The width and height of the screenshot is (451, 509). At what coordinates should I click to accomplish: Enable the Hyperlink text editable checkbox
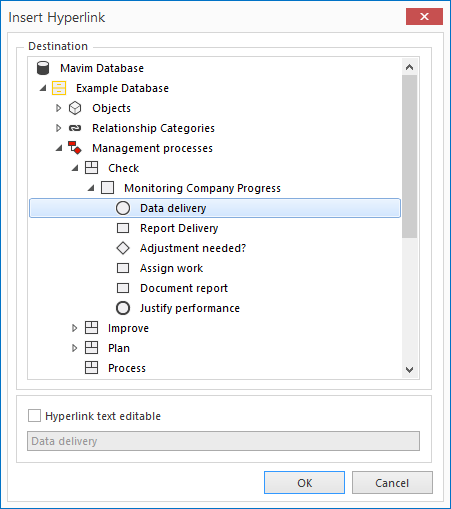(34, 416)
